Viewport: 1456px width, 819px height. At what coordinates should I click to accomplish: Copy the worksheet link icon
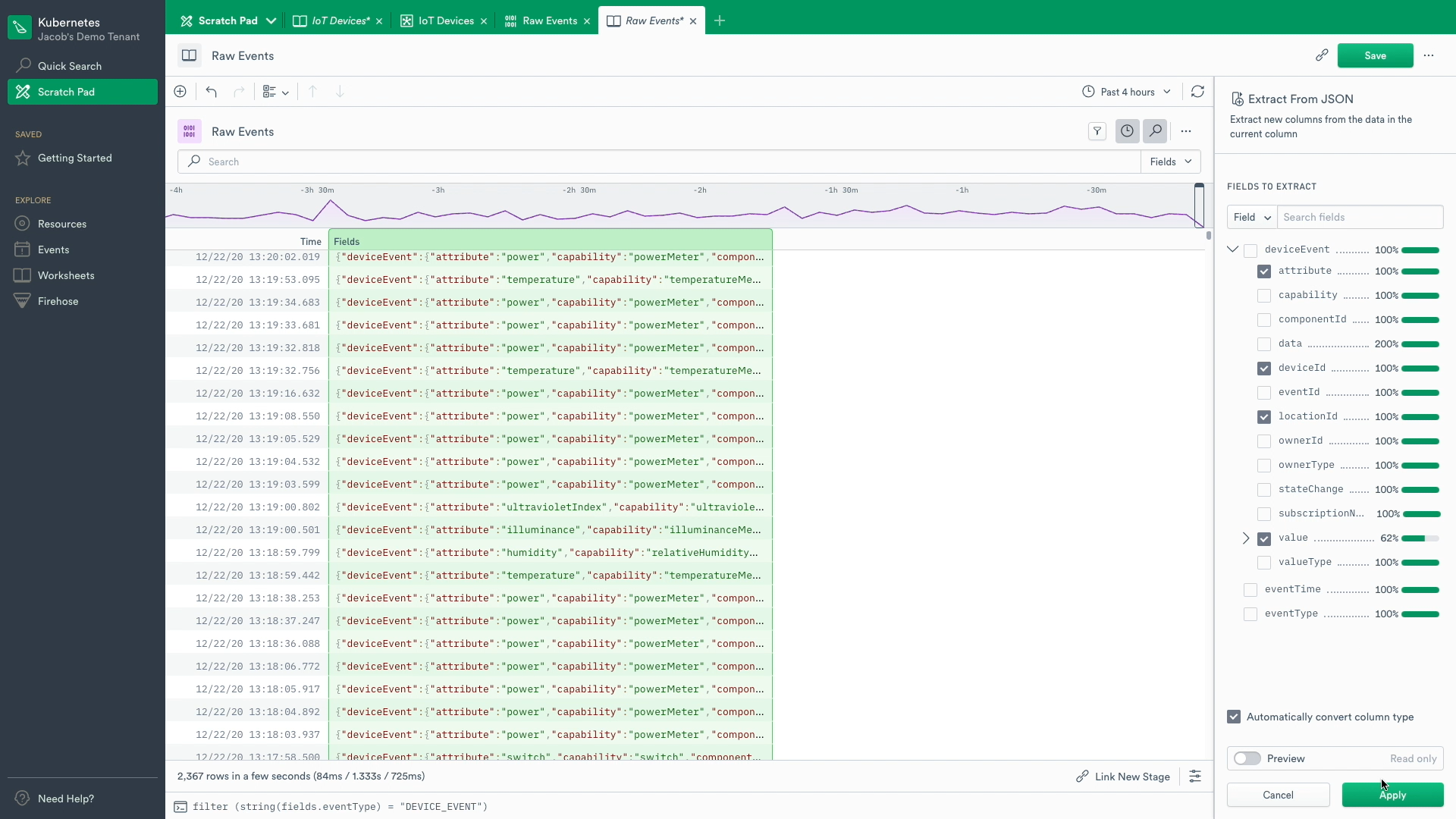point(1322,55)
